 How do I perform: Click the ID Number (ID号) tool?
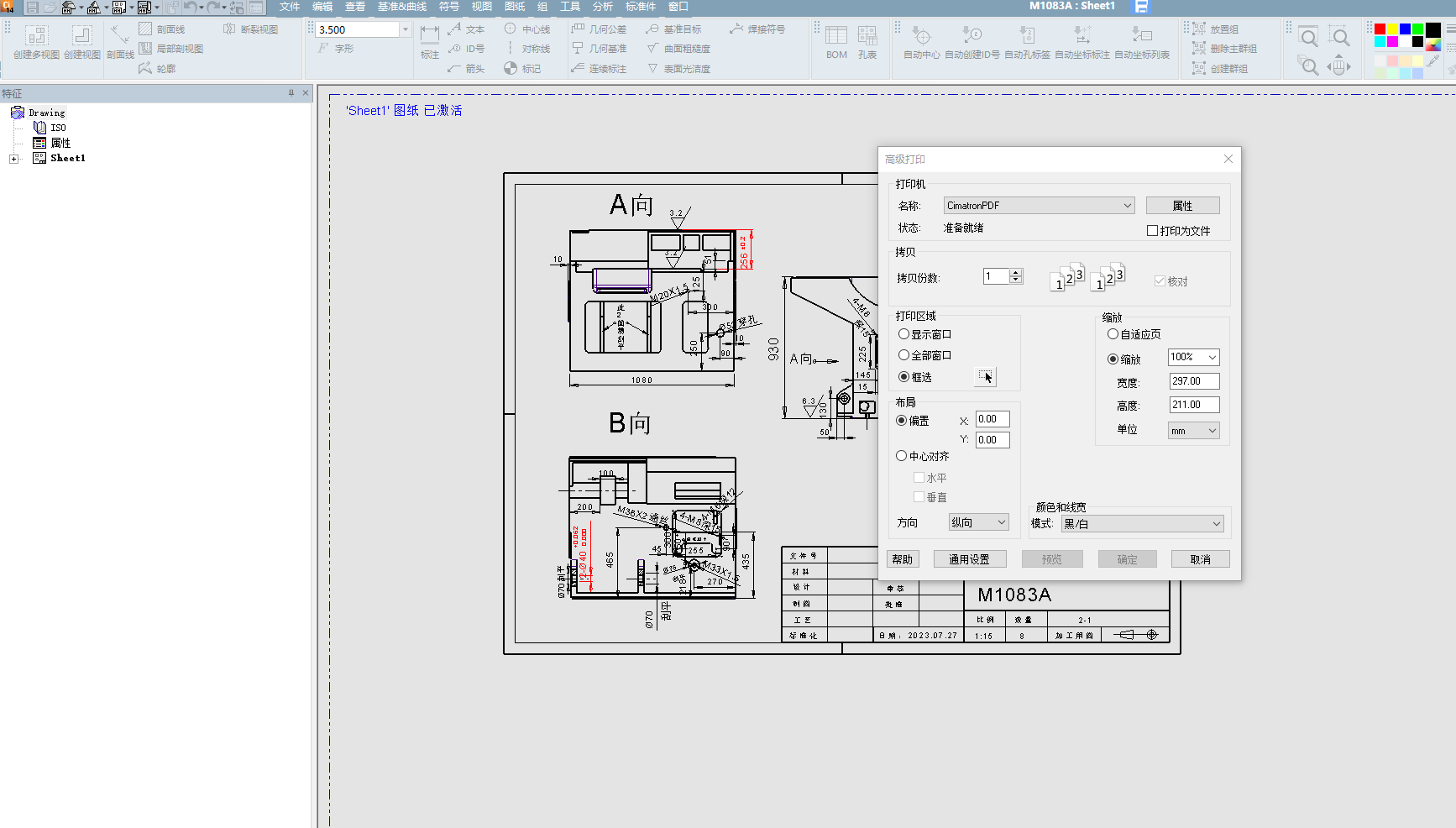[466, 49]
